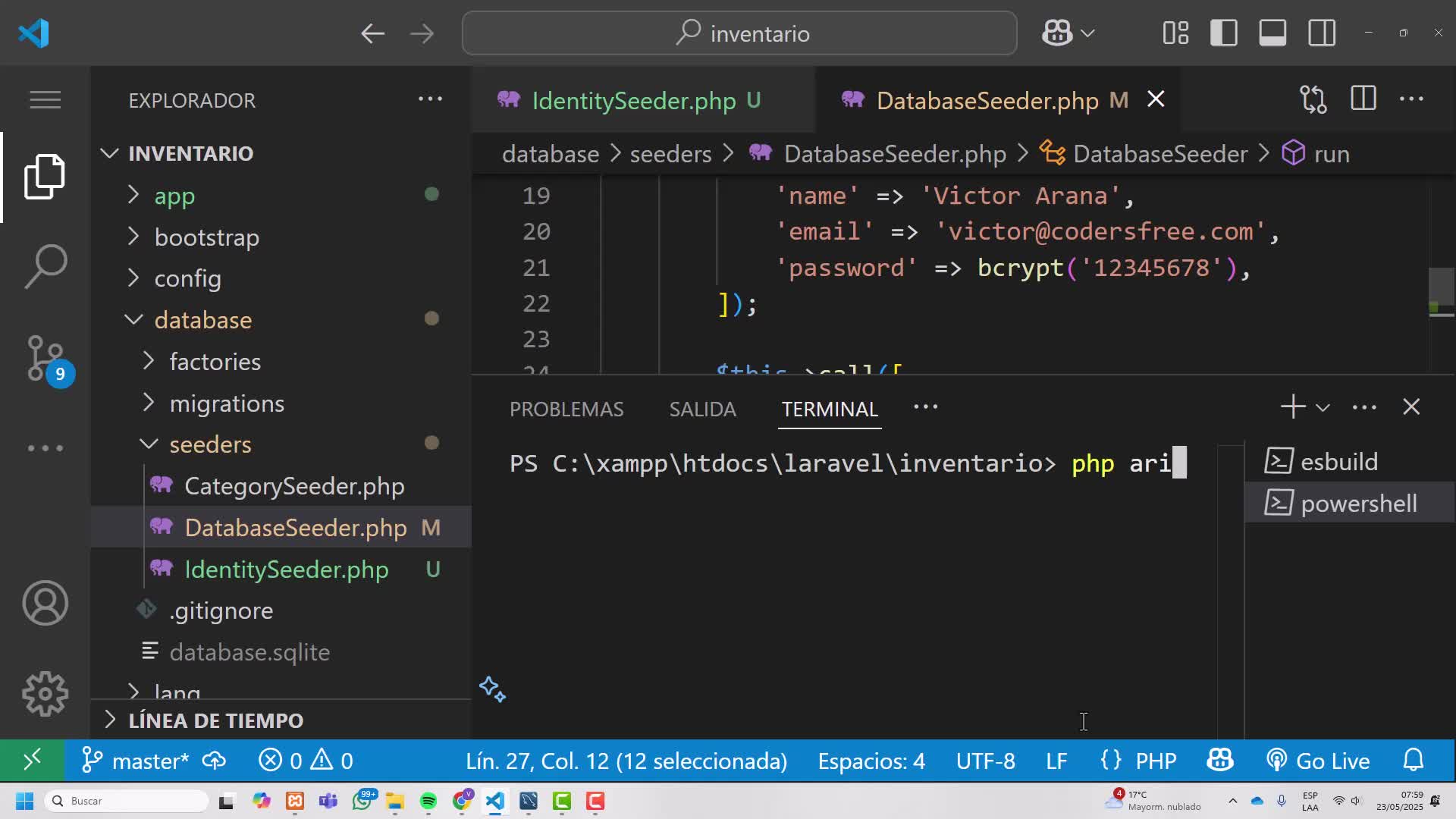
Task: Start Go Live server
Action: tap(1318, 761)
